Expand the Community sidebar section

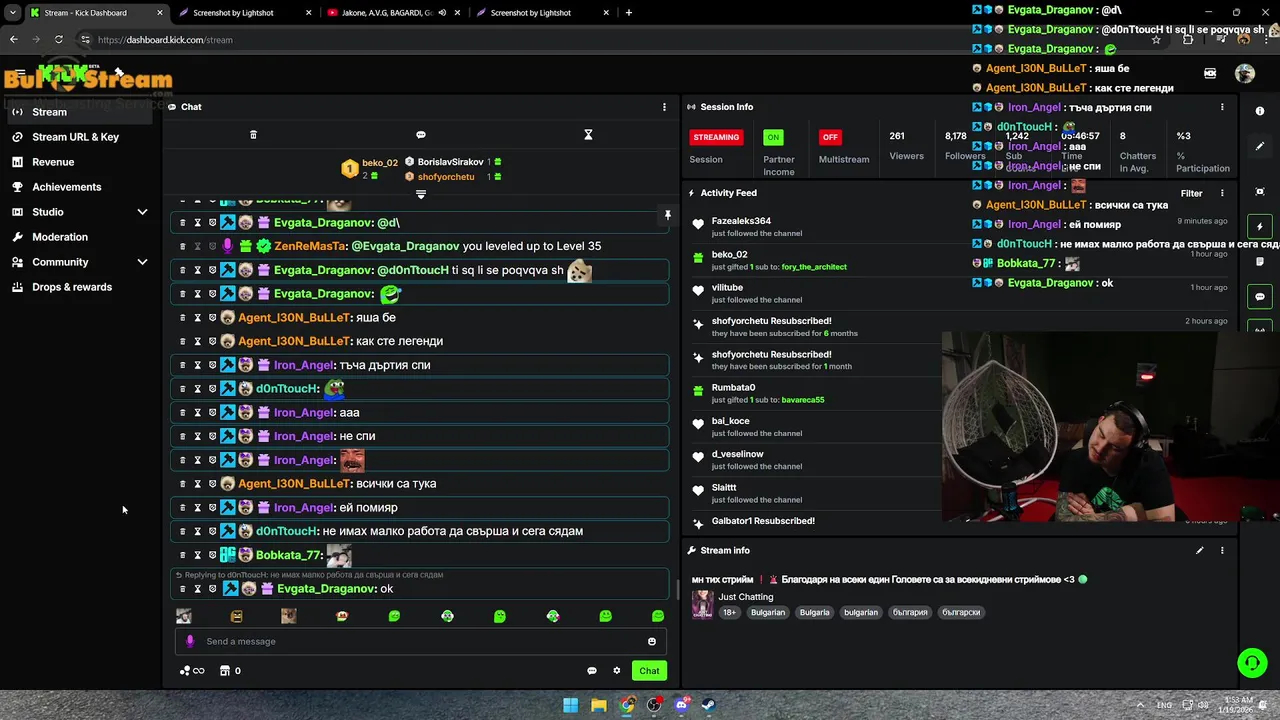(x=142, y=262)
